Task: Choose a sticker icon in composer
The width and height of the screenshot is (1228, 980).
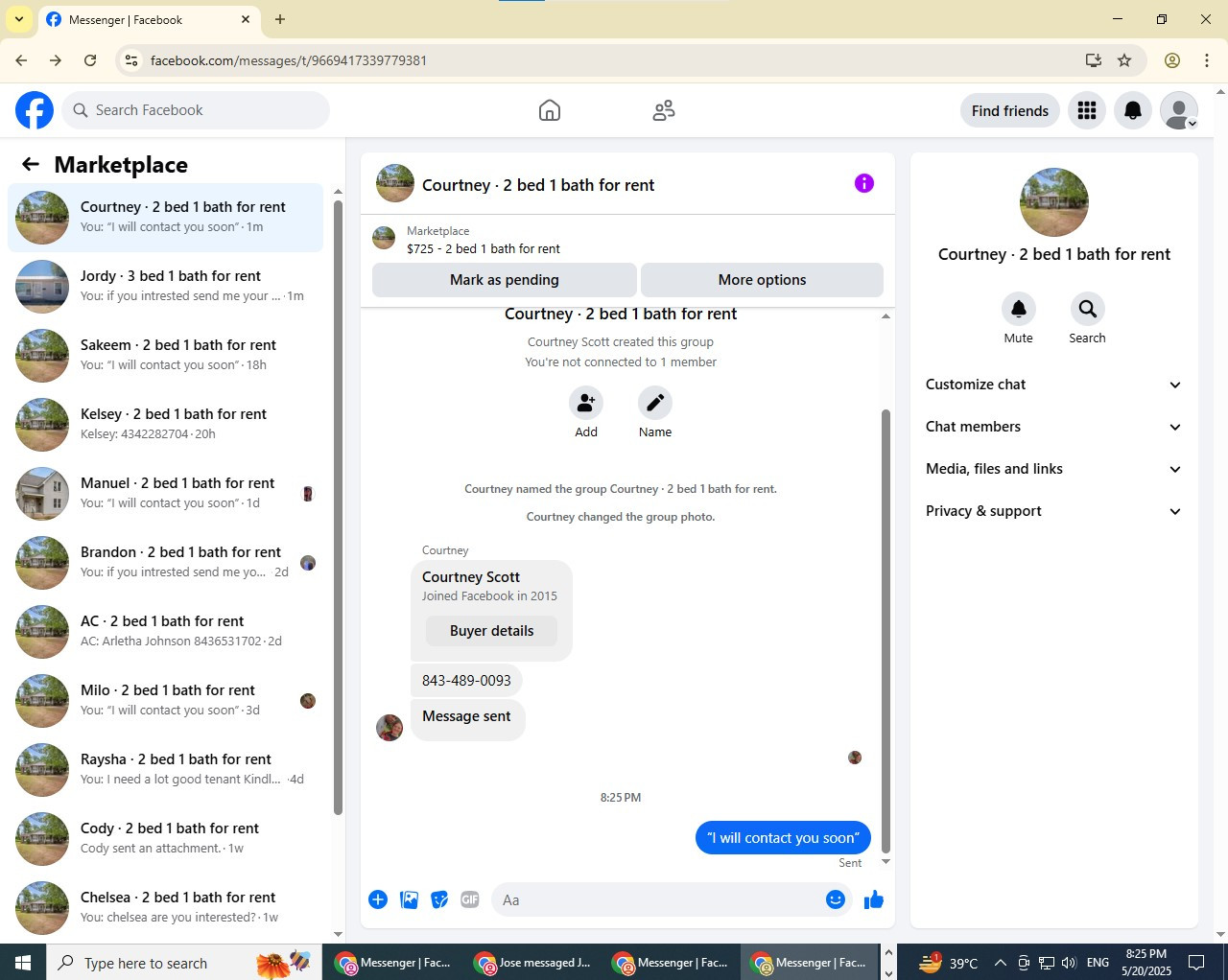Action: [439, 899]
